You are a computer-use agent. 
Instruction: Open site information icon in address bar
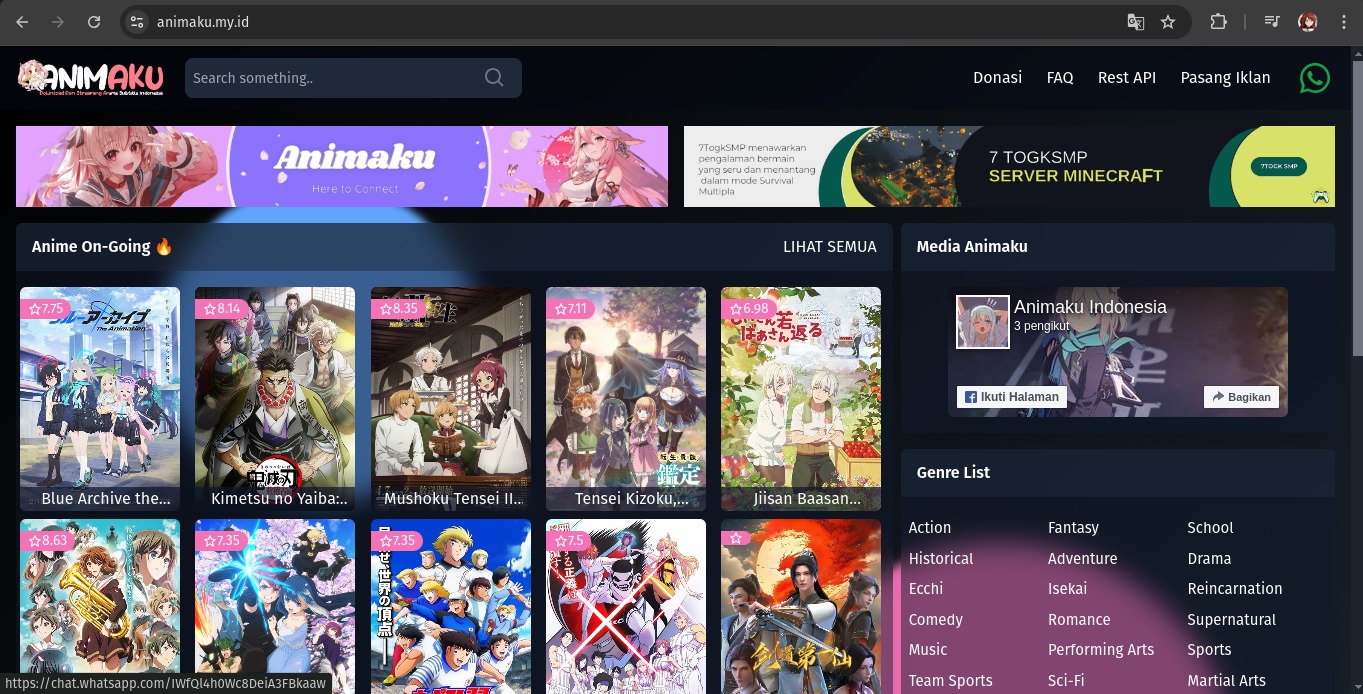tap(137, 22)
